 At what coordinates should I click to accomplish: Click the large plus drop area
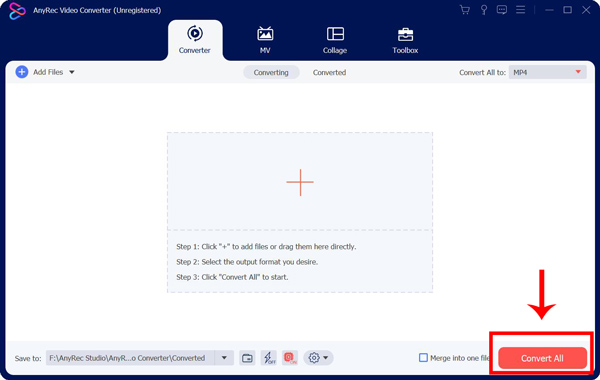[x=300, y=182]
